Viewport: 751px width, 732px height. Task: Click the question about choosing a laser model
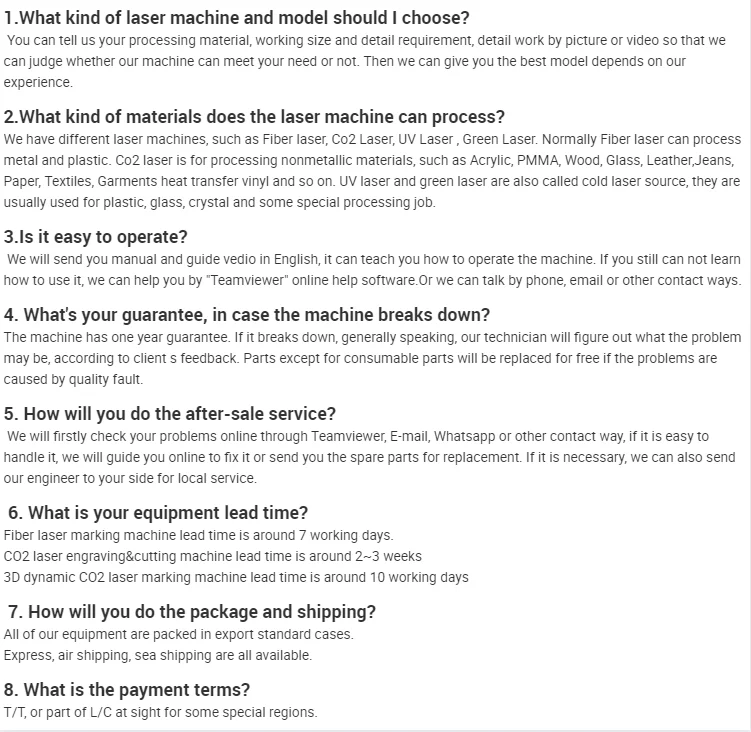237,17
